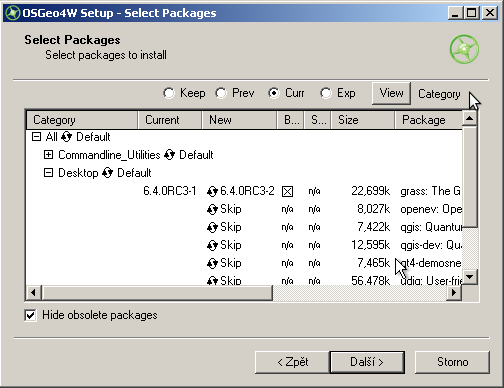The height and width of the screenshot is (388, 504).
Task: Toggle Skip icon for udig package
Action: [x=212, y=281]
